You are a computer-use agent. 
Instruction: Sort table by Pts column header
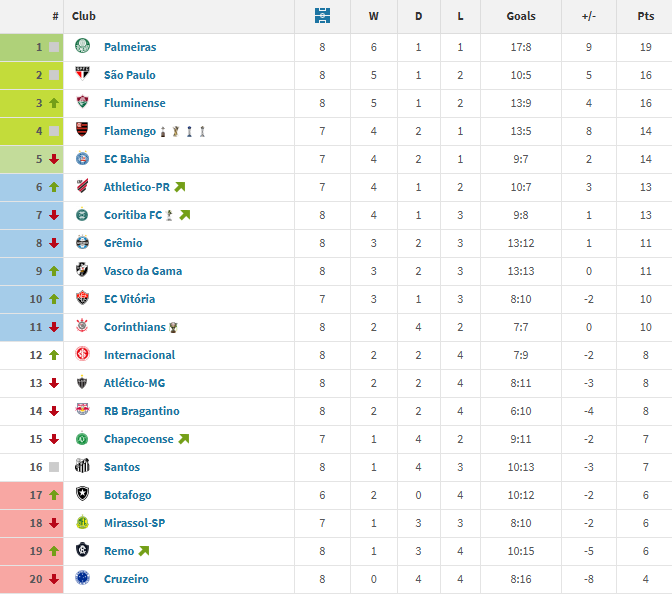[x=645, y=16]
